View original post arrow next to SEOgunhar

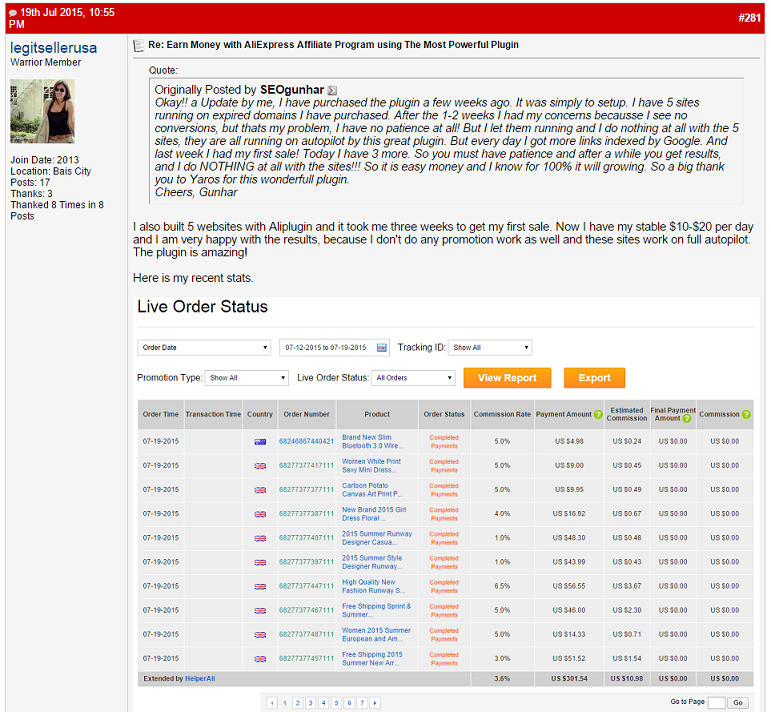pos(332,90)
